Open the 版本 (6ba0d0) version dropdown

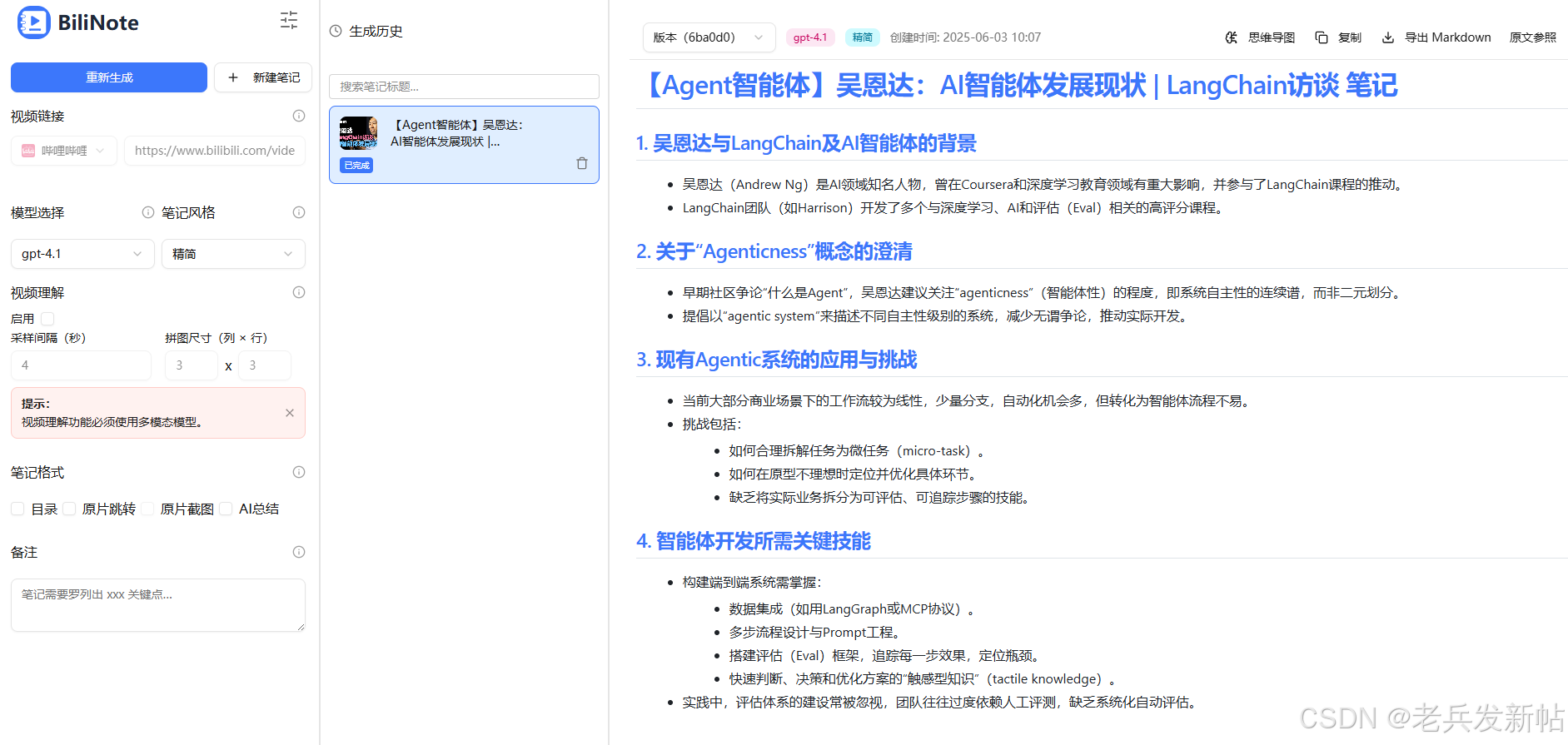pyautogui.click(x=709, y=37)
